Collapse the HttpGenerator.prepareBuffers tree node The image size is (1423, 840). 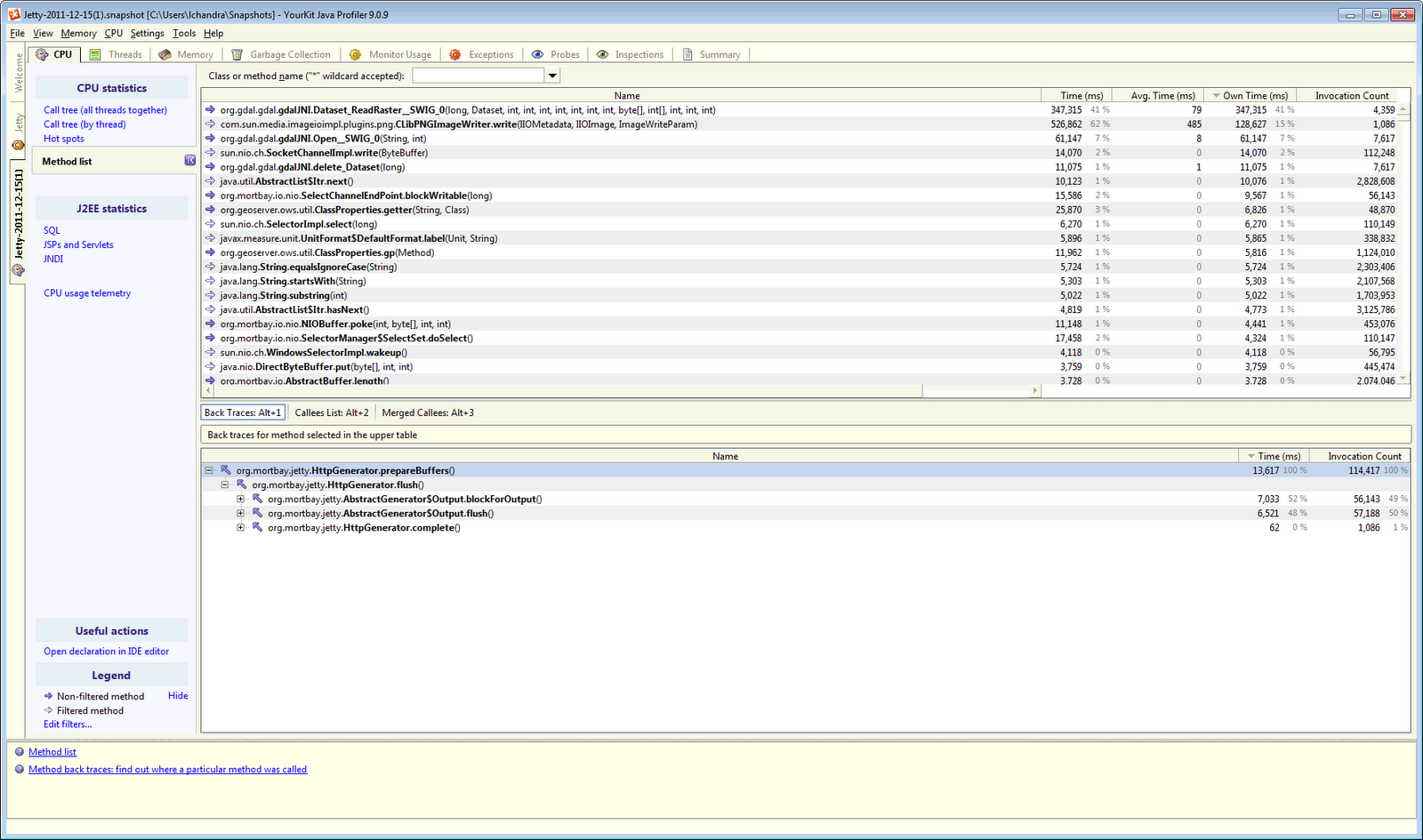[209, 470]
